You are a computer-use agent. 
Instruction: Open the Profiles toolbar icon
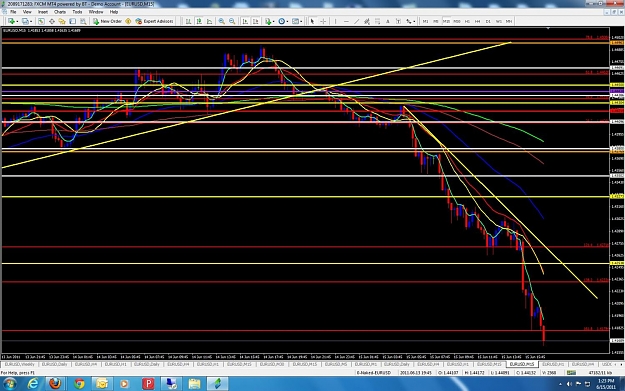pyautogui.click(x=25, y=21)
